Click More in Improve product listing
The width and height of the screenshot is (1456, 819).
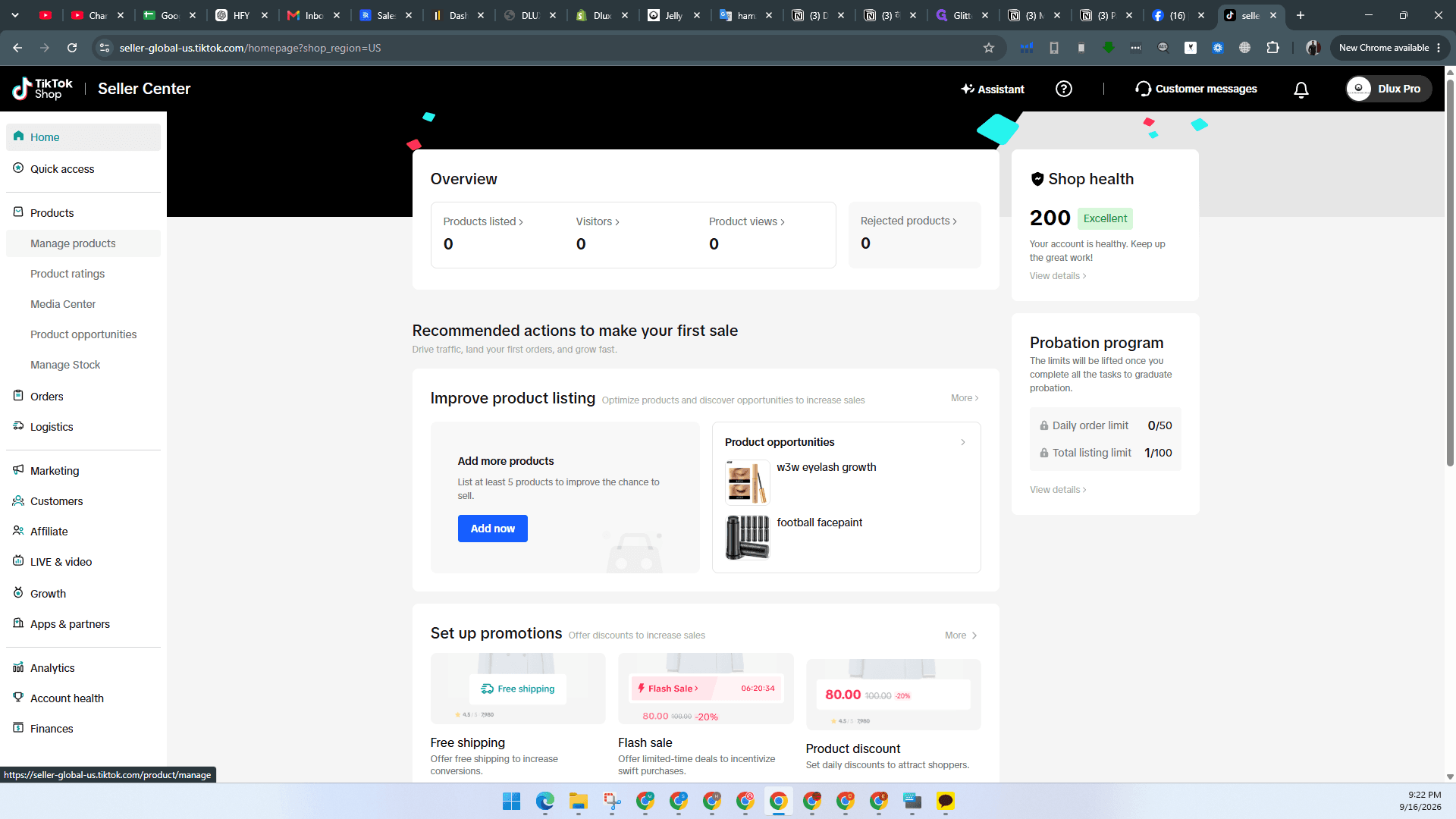(965, 398)
